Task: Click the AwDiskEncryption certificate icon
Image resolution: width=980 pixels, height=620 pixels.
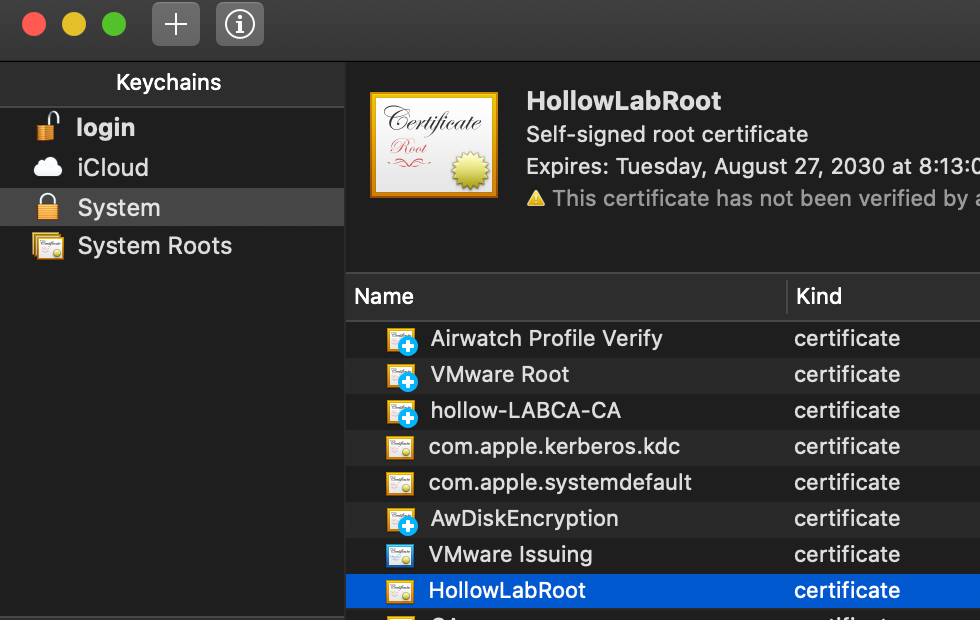Action: click(x=401, y=520)
